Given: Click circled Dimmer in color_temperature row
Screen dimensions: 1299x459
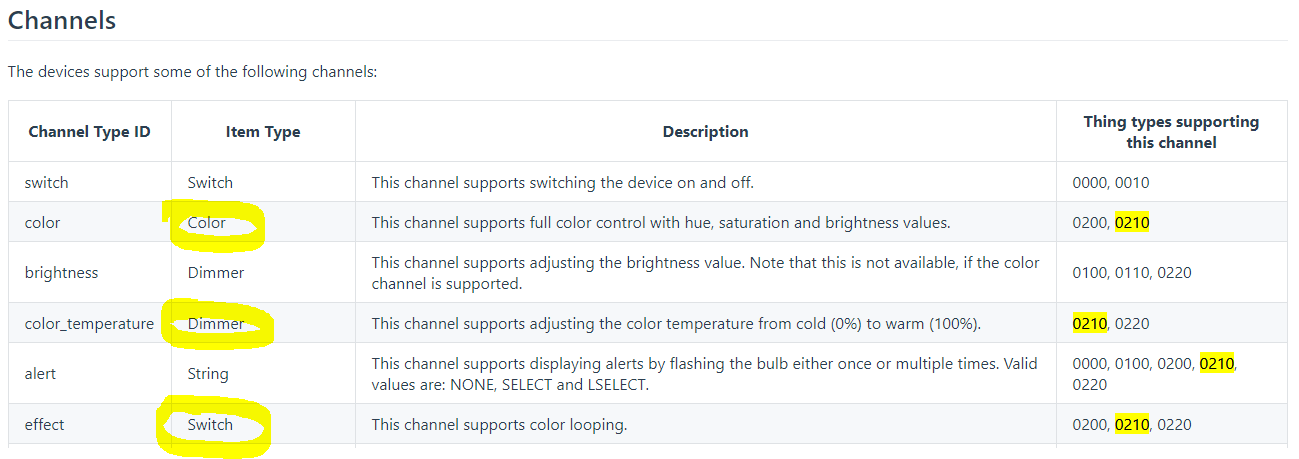Looking at the screenshot, I should (x=216, y=323).
